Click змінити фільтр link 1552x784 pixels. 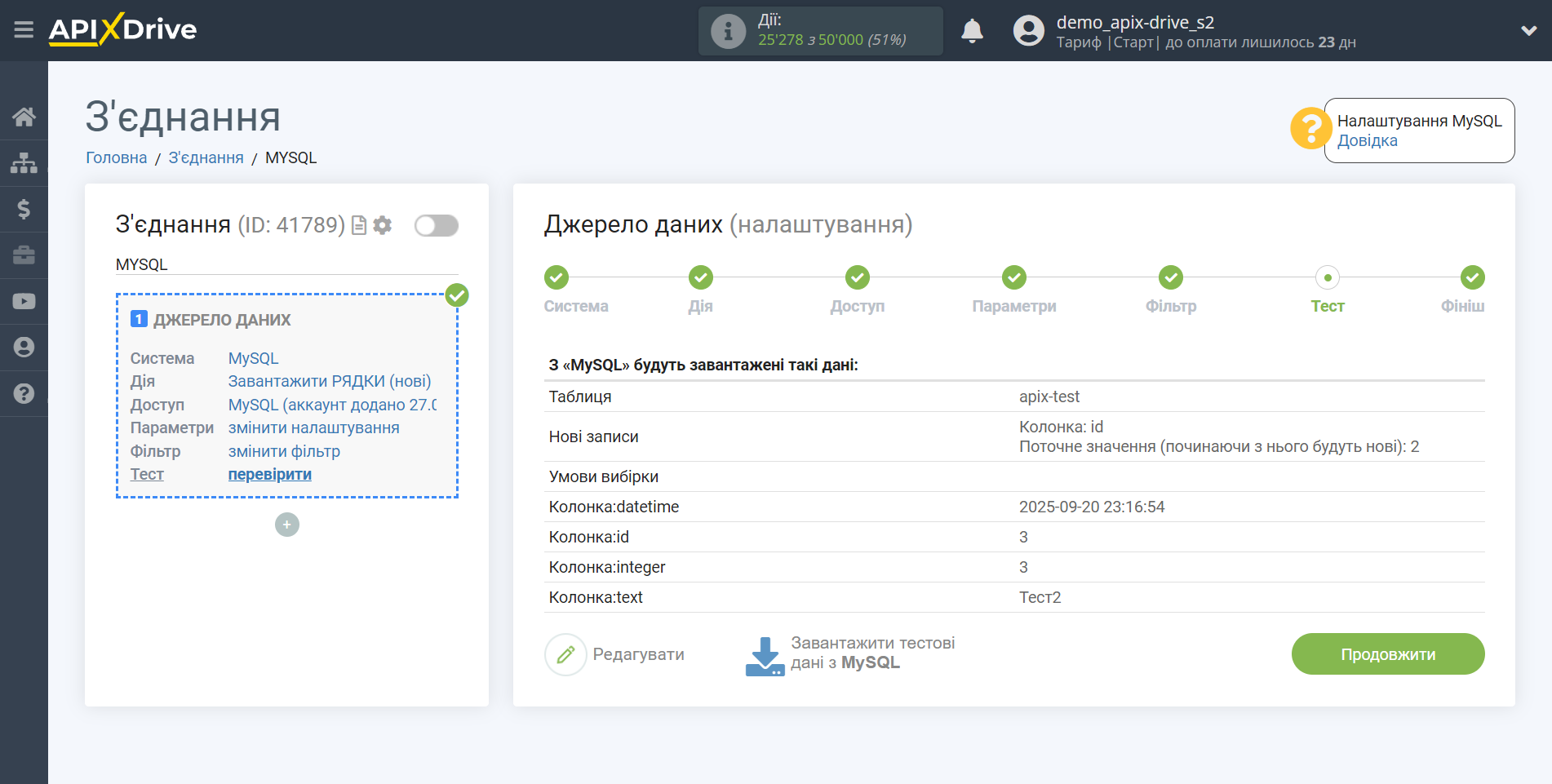click(283, 451)
